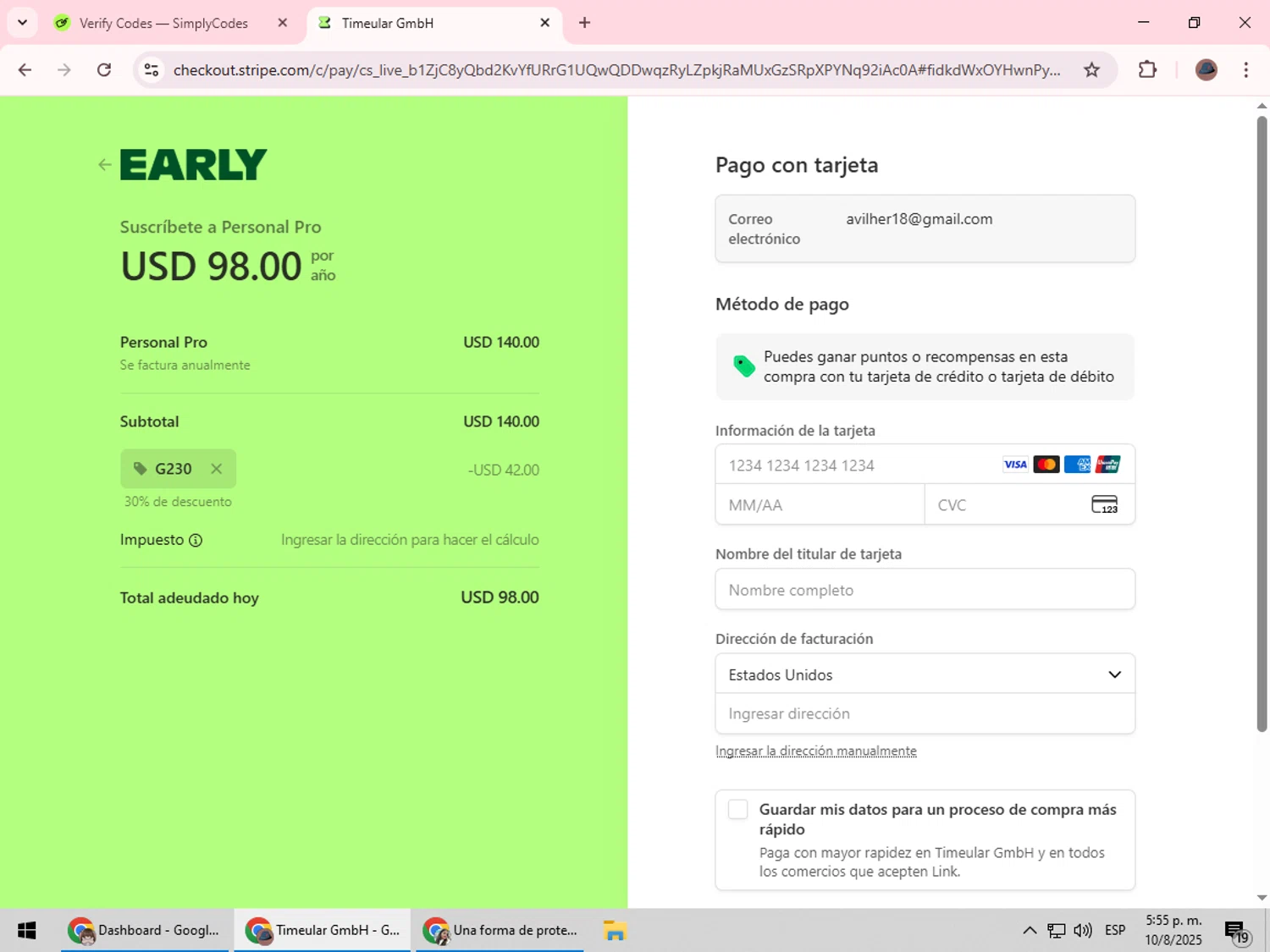Click the '-USD 42.00' discount amount
This screenshot has height=952, width=1270.
[504, 470]
